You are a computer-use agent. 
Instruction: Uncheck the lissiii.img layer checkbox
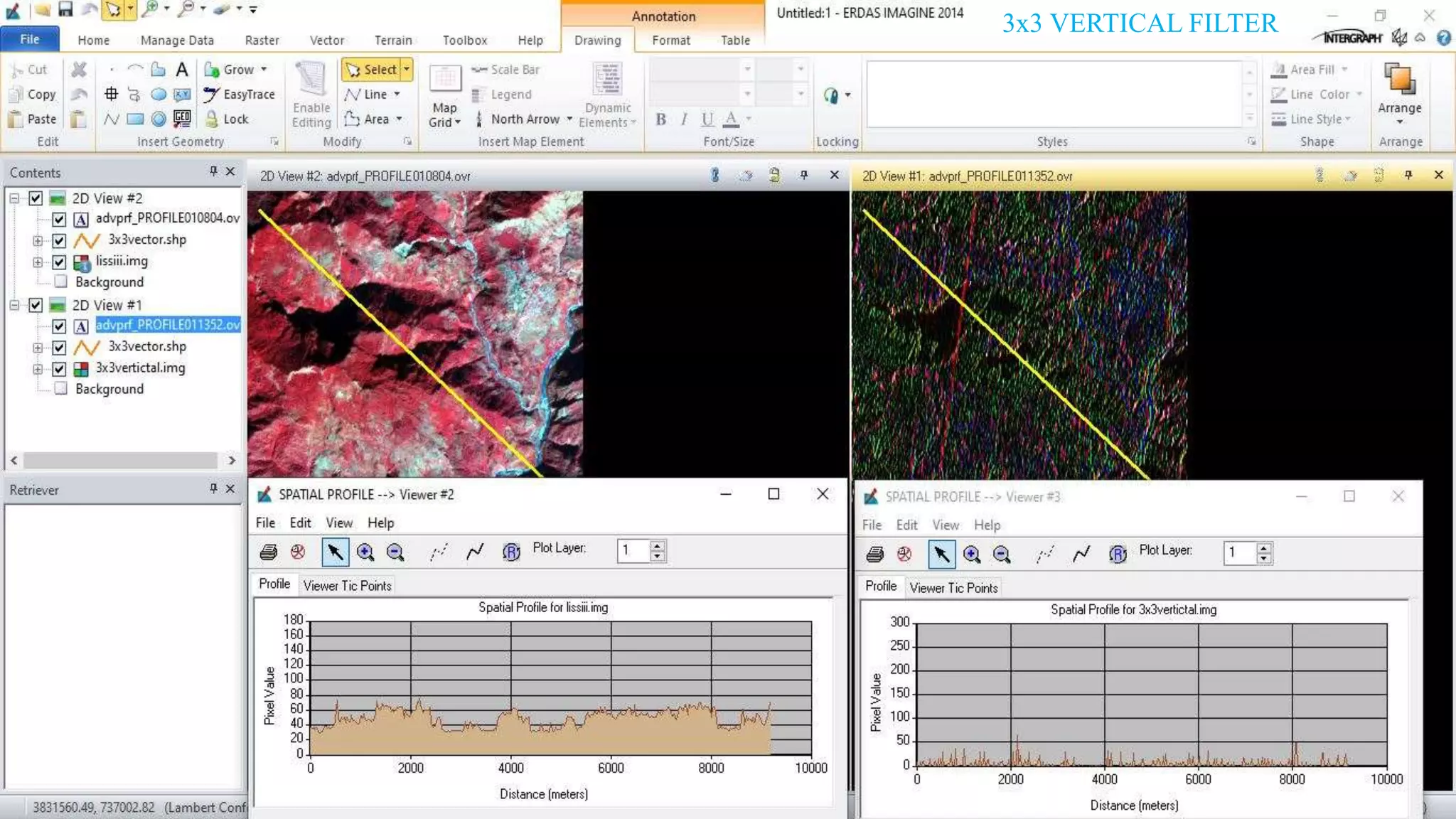[x=60, y=262]
